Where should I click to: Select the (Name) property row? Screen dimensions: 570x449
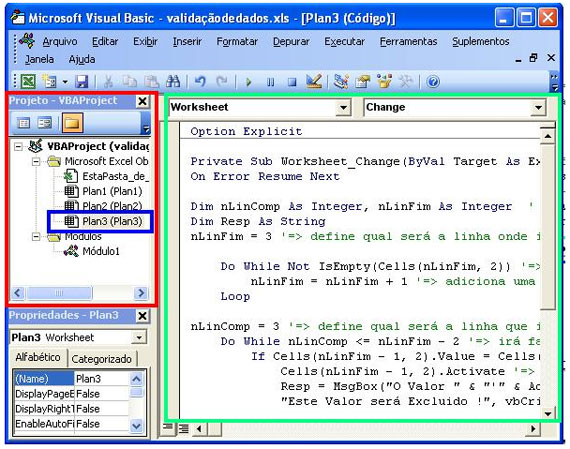[71, 379]
